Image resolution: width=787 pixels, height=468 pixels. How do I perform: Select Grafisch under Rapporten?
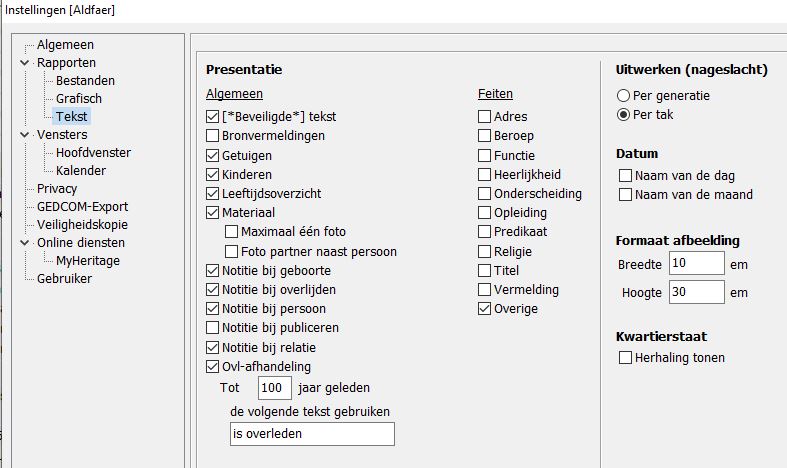click(79, 99)
